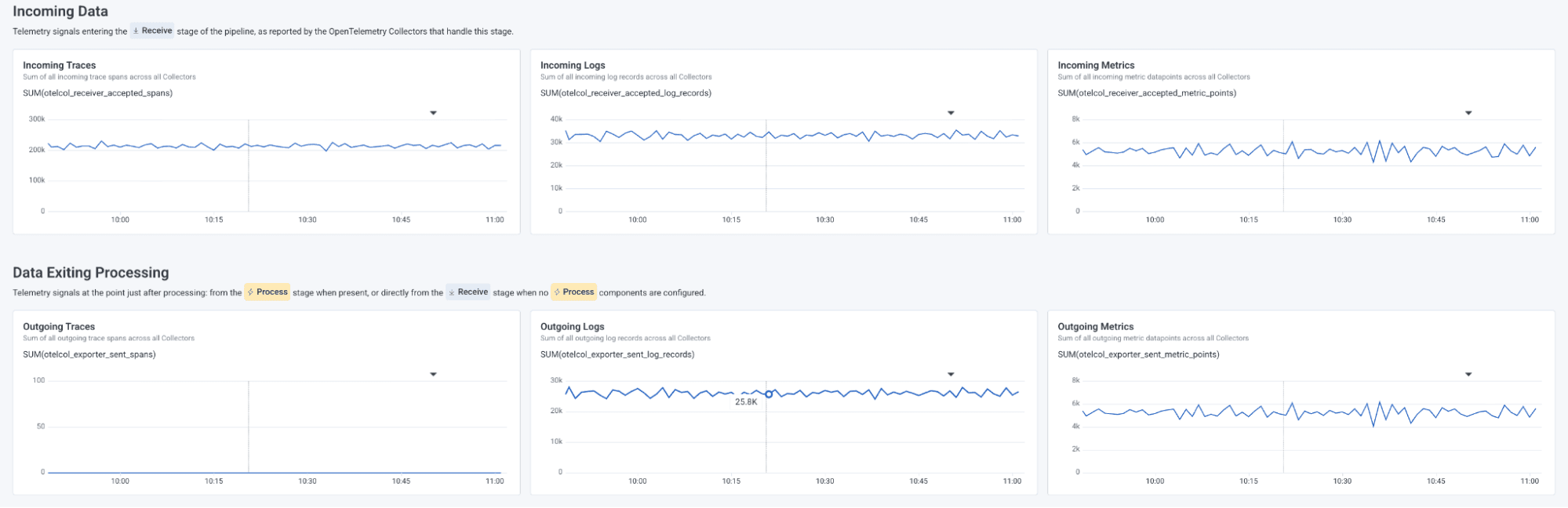Click the triangle marker above Outgoing Traces chart
This screenshot has height=508, width=1568.
click(433, 374)
